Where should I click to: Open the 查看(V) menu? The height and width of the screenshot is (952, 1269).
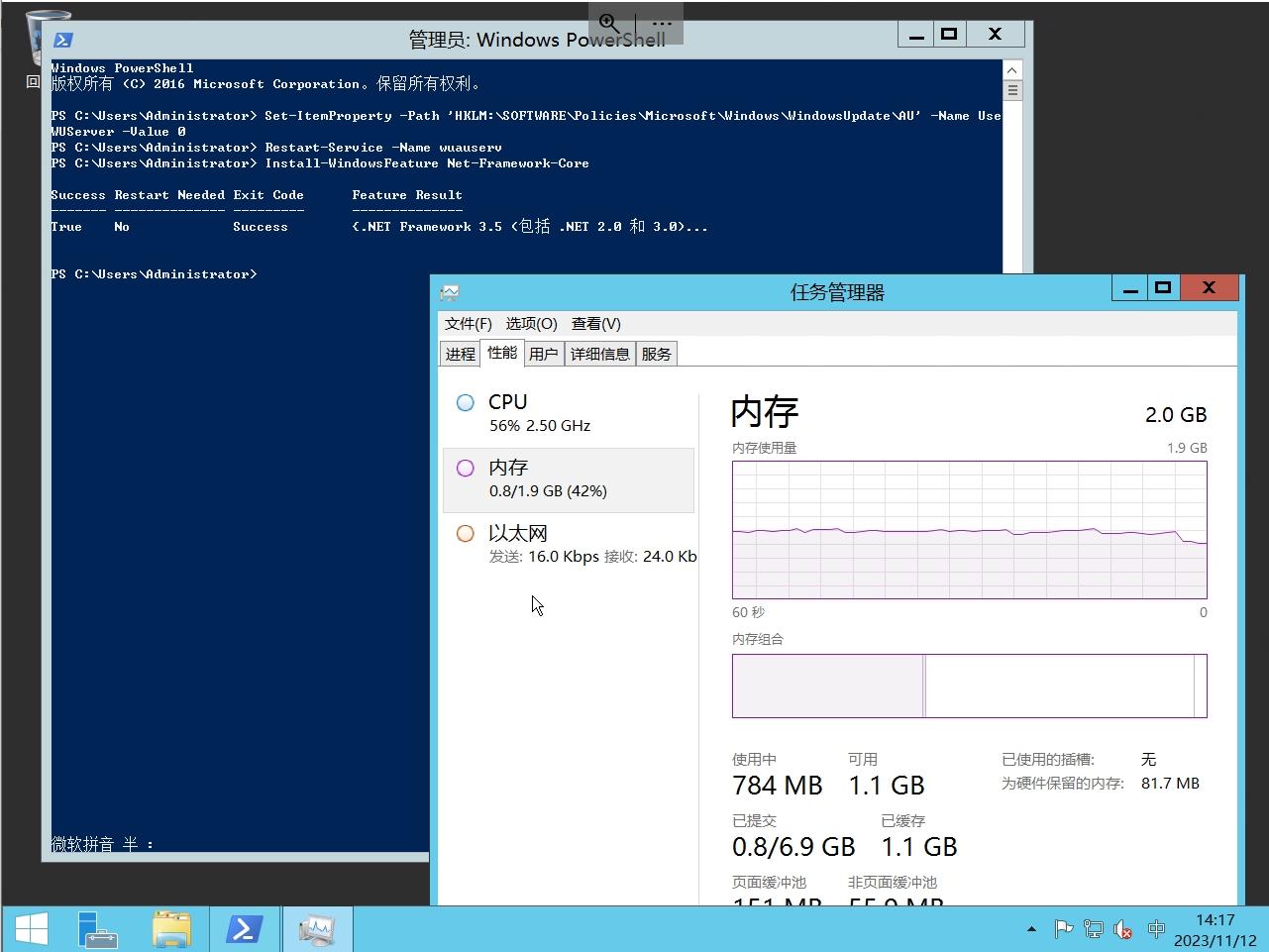pos(595,323)
